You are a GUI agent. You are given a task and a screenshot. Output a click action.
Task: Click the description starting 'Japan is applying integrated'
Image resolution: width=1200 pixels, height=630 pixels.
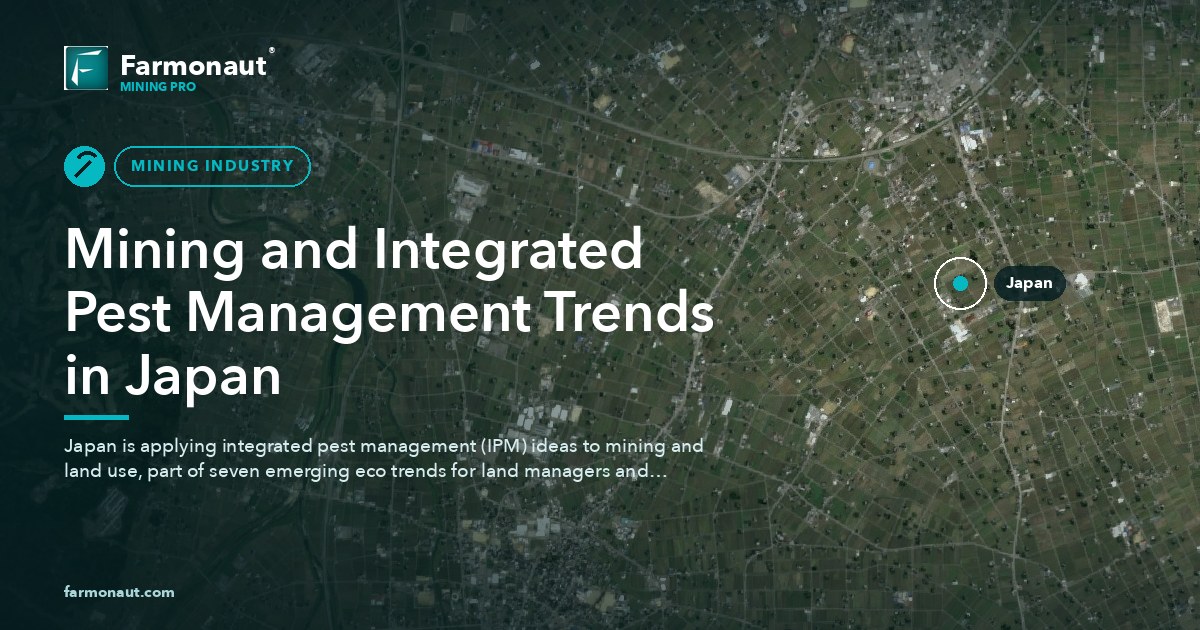(x=384, y=457)
